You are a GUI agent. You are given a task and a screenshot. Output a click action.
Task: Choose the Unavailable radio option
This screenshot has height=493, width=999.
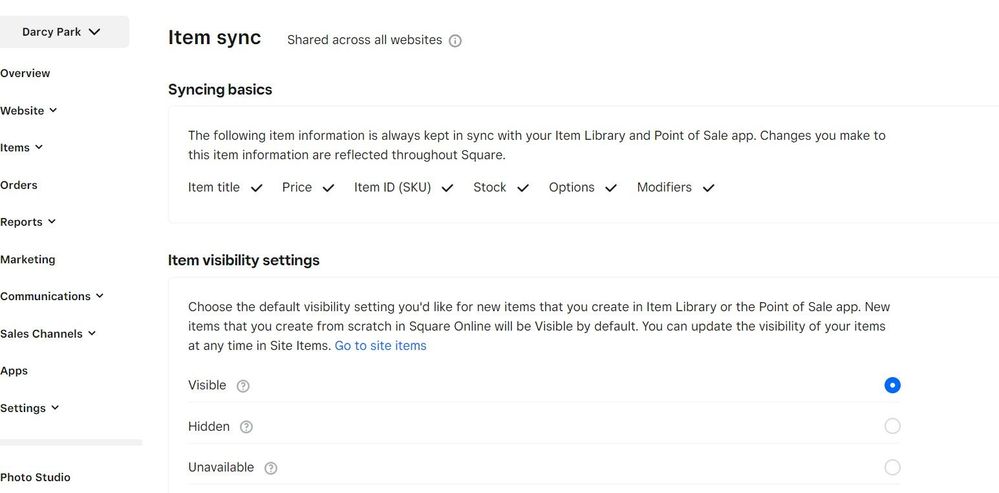892,467
